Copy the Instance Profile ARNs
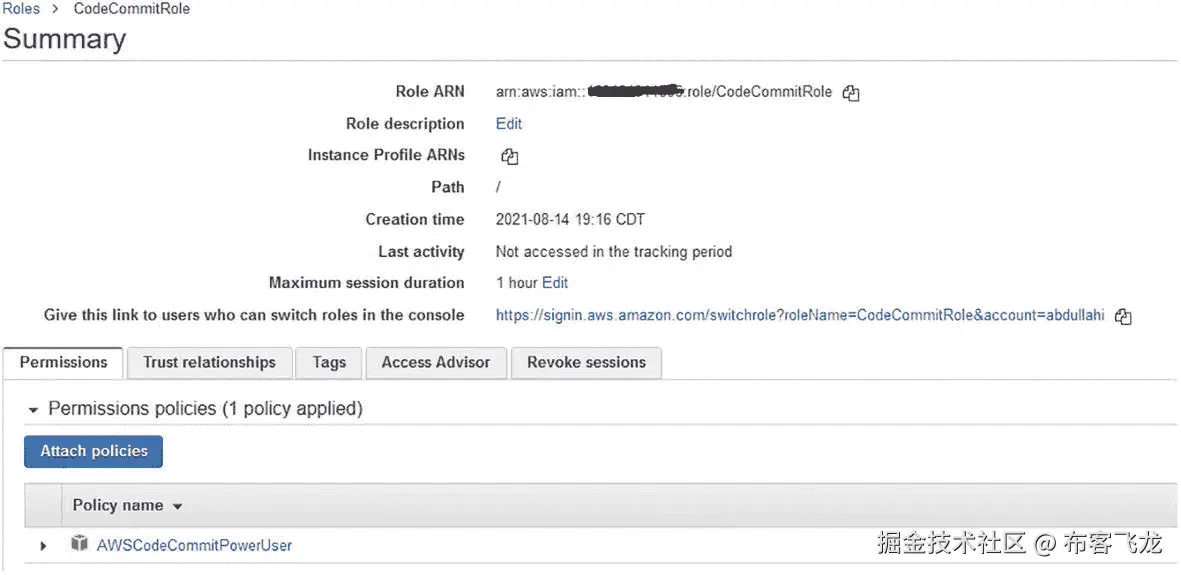 tap(510, 156)
